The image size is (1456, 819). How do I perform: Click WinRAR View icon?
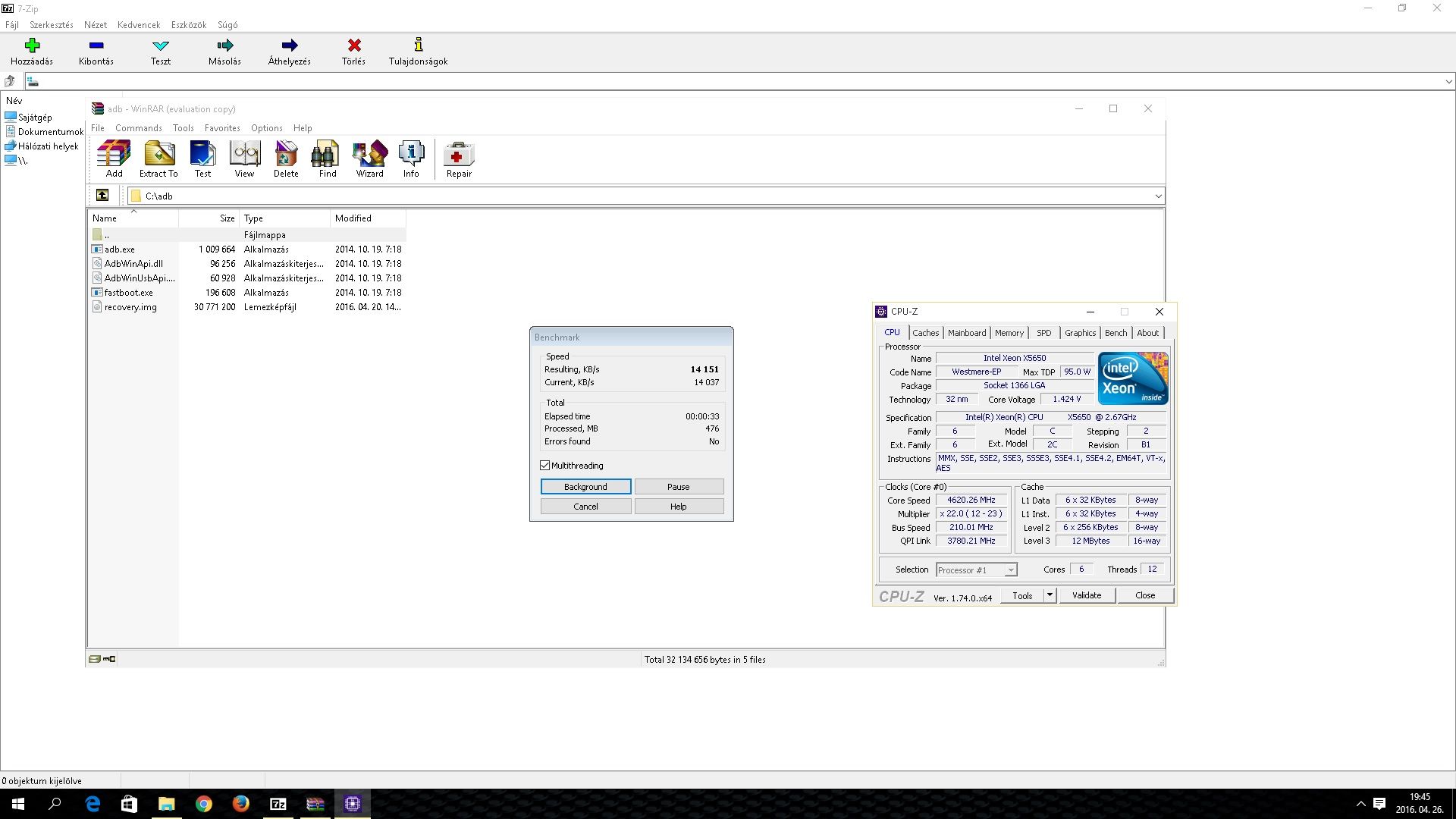(x=244, y=154)
